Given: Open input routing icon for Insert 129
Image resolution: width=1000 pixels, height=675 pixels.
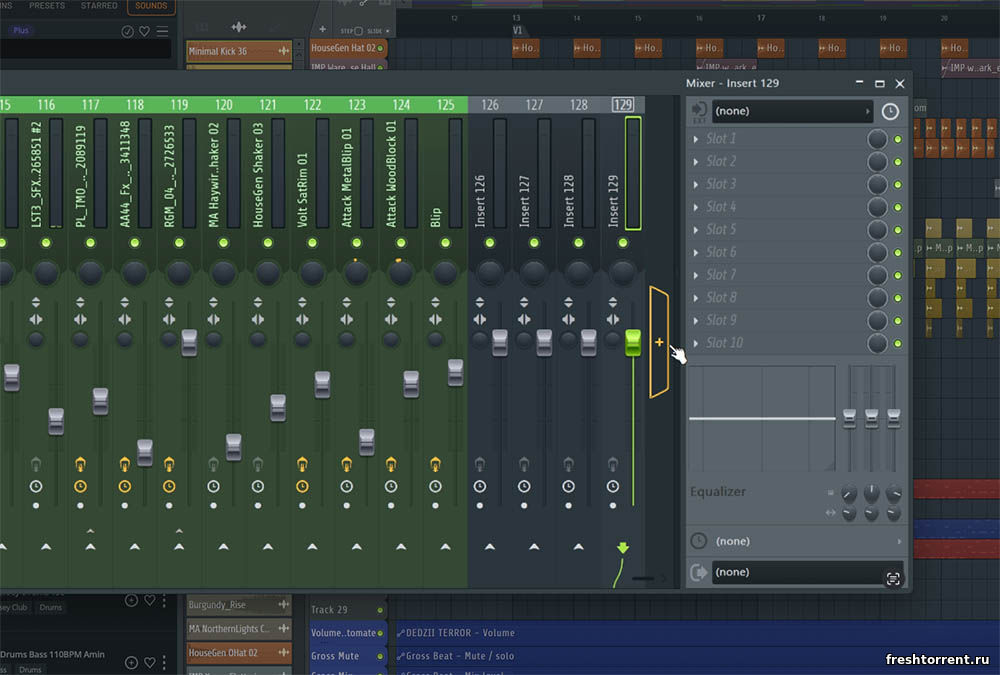Looking at the screenshot, I should click(699, 110).
